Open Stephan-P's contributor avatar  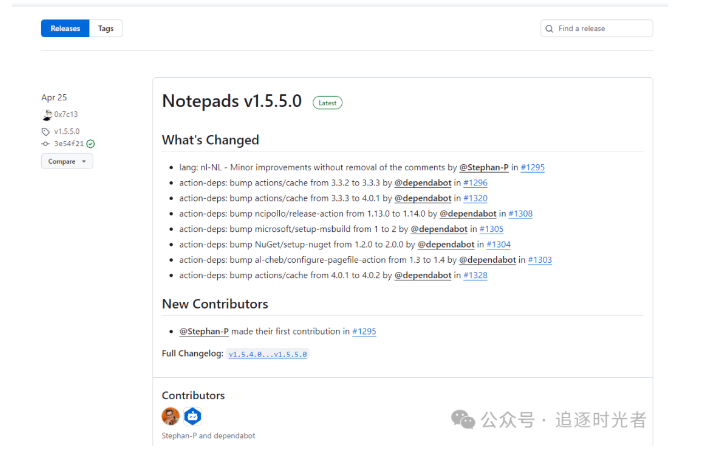(171, 416)
